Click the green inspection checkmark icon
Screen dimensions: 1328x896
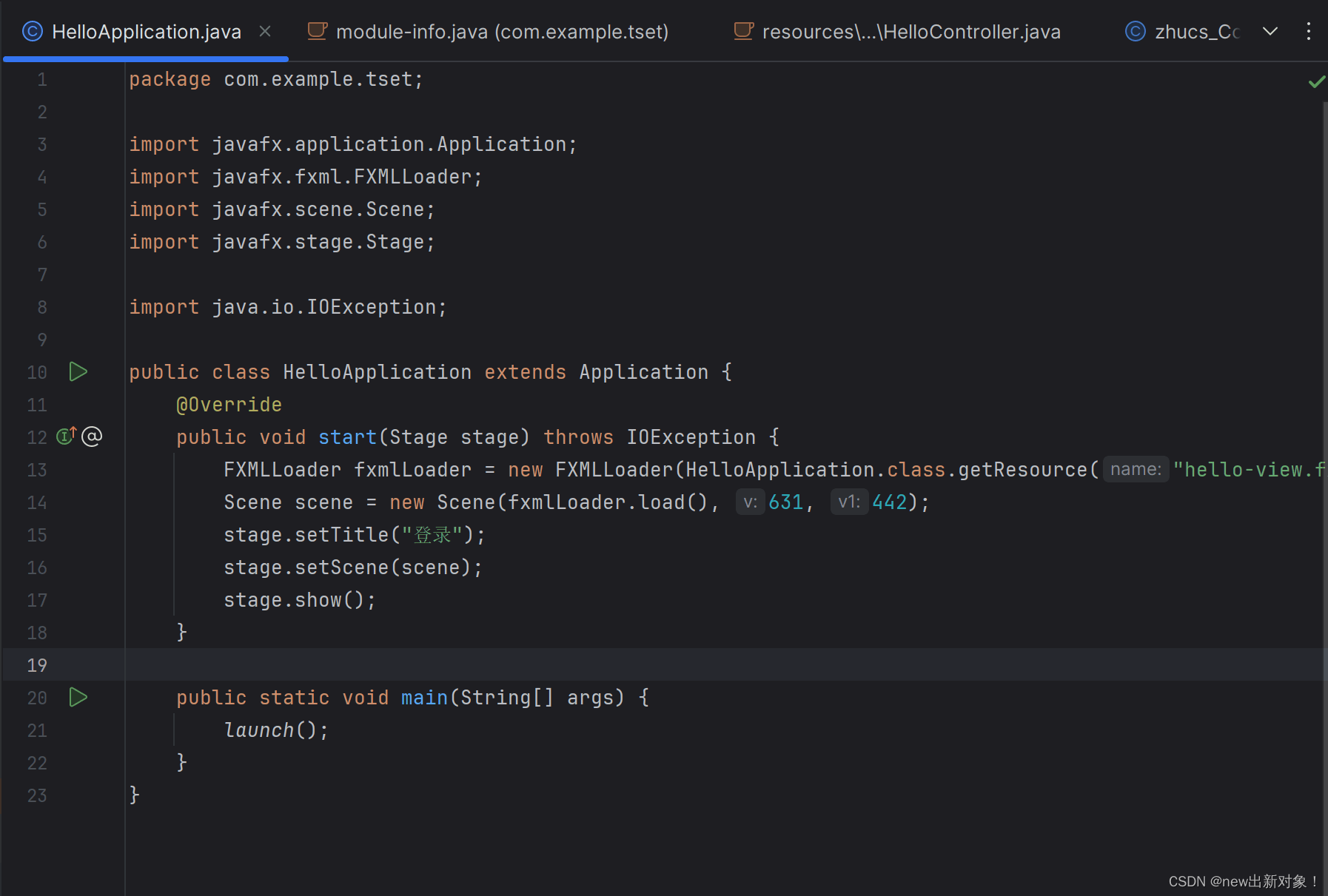click(1317, 81)
